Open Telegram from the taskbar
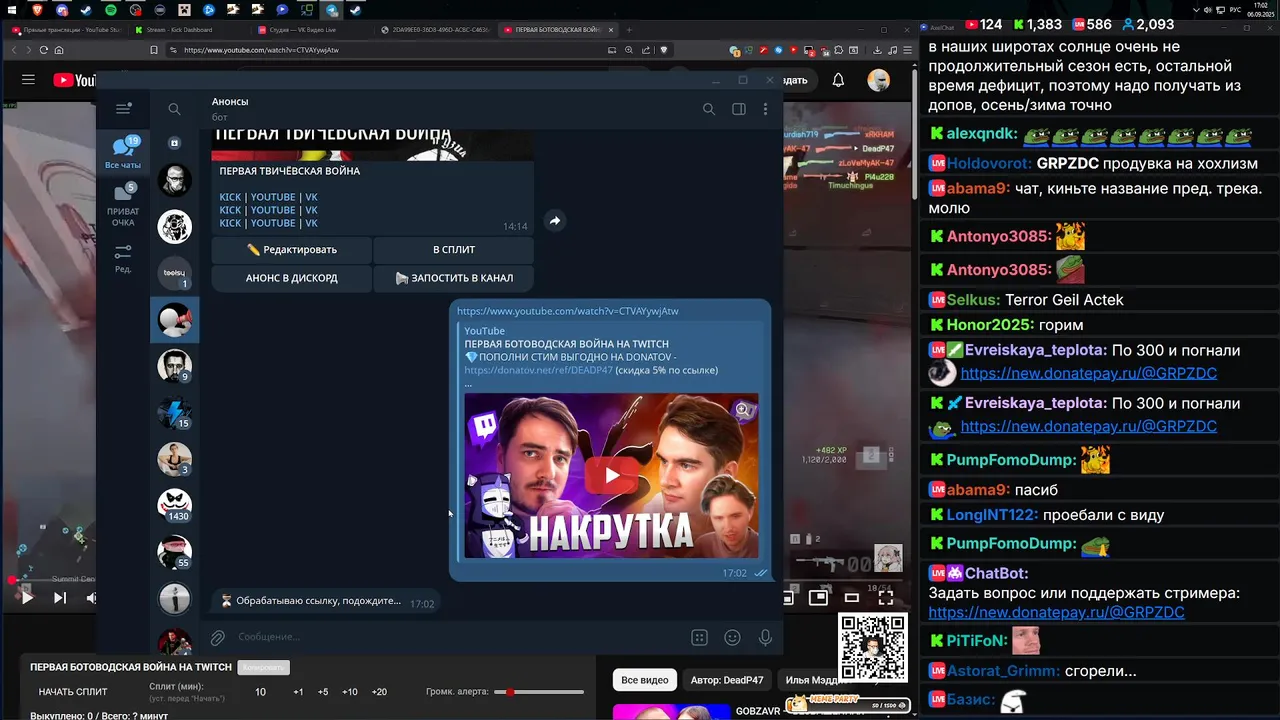The image size is (1280, 720). pos(331,10)
